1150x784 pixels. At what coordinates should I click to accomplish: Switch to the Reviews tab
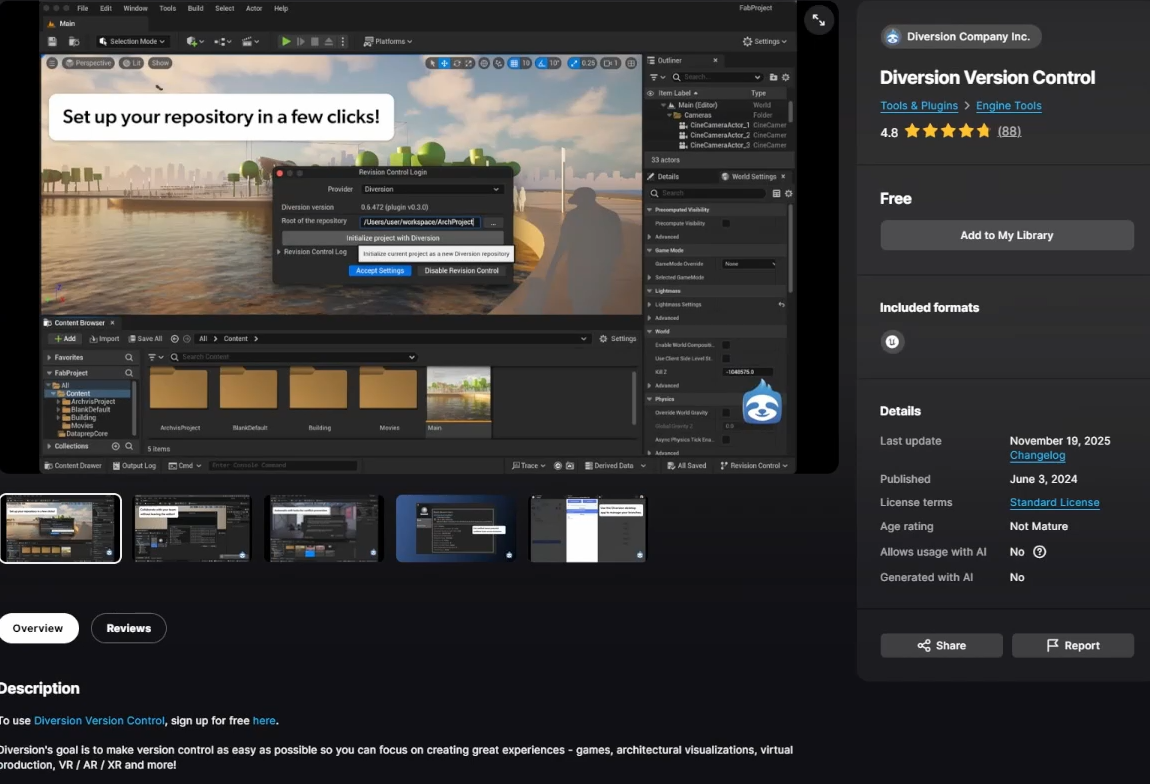128,628
